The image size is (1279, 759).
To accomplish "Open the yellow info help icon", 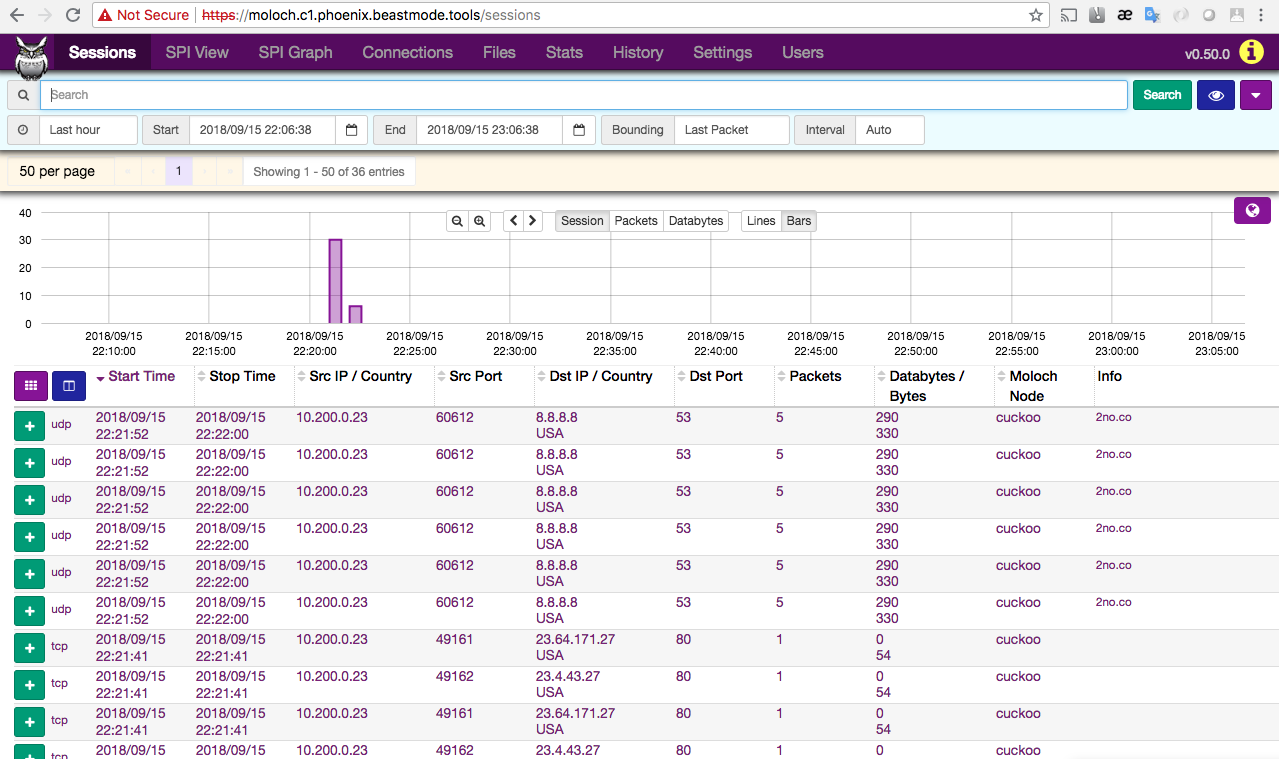I will 1251,52.
